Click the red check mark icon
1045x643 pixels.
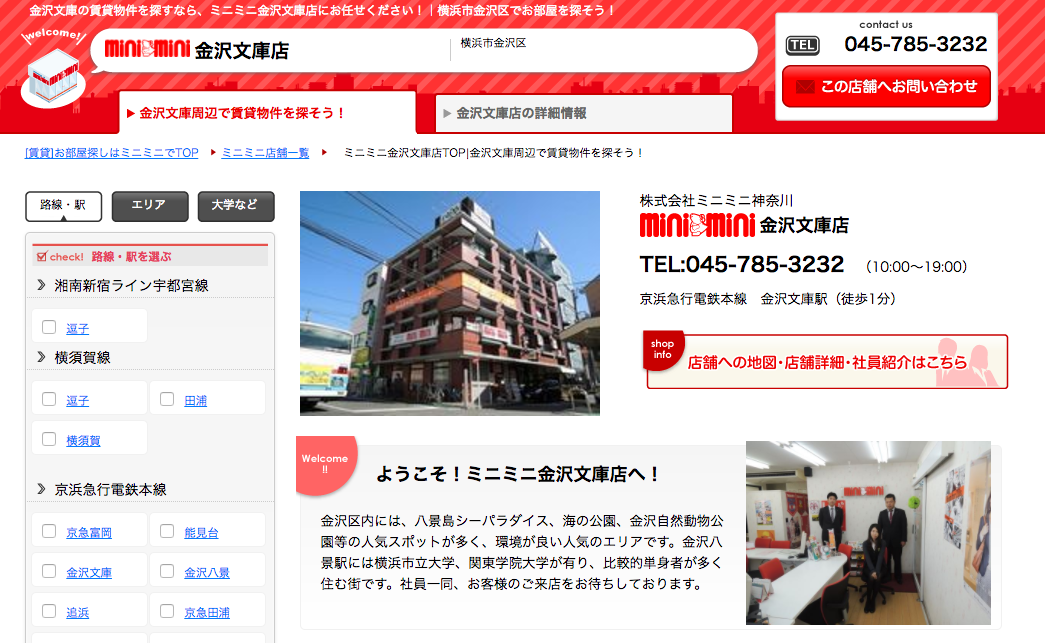[41, 257]
